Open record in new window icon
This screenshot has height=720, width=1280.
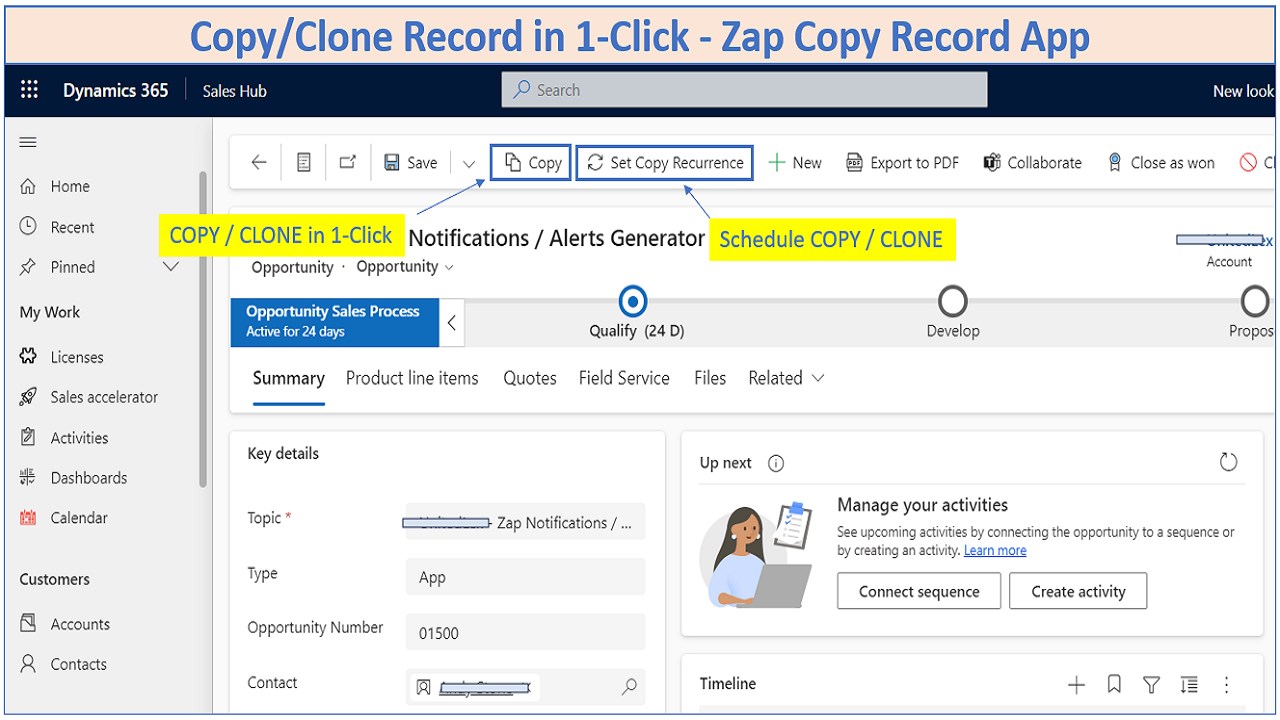pyautogui.click(x=347, y=162)
